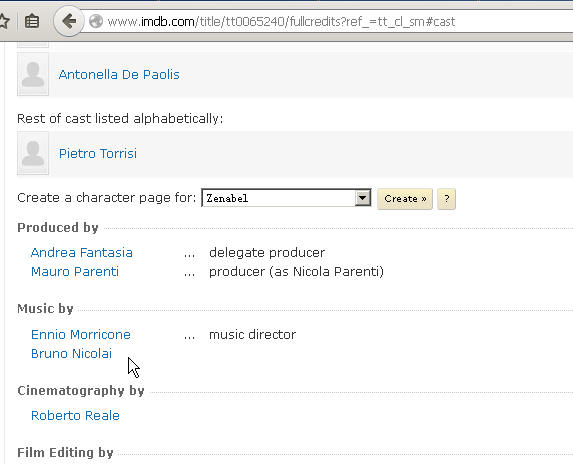Click 'Music by' heading
This screenshot has width=573, height=464.
tap(45, 309)
